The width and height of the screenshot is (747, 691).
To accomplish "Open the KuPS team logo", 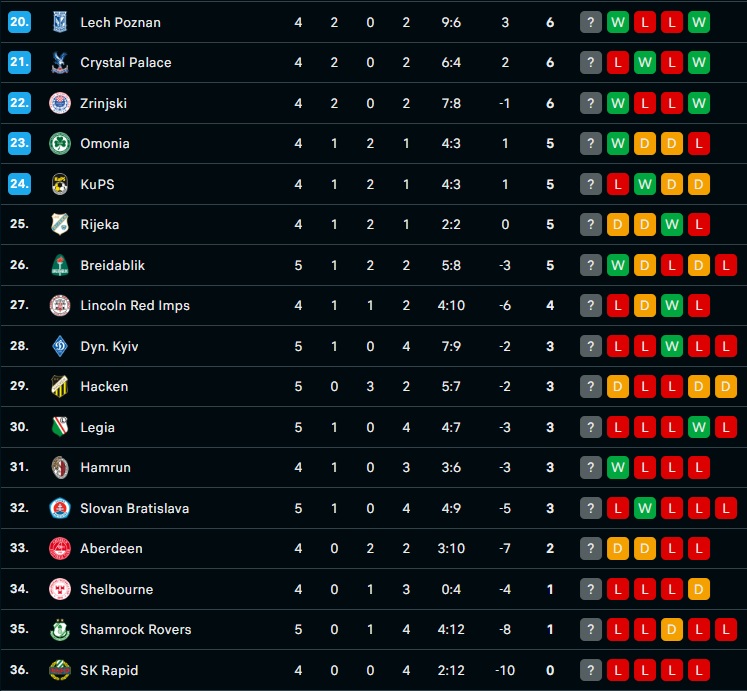I will pos(60,184).
